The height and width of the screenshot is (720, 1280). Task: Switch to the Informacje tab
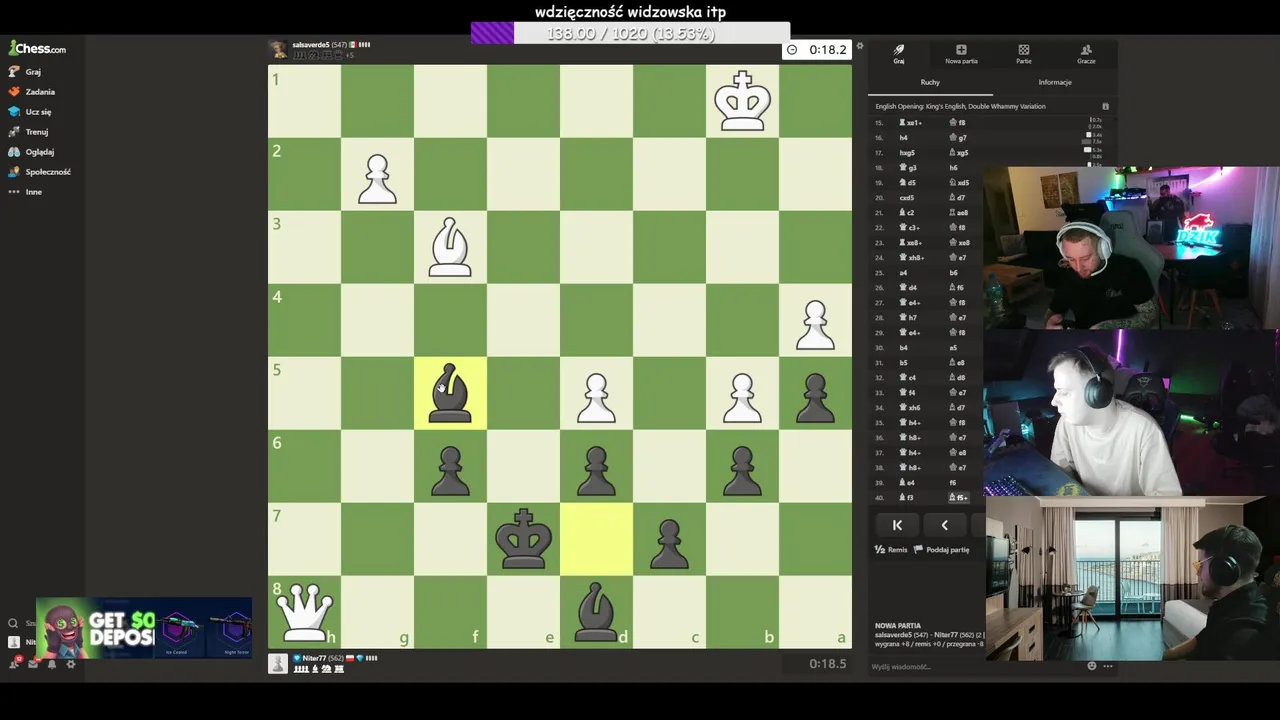tap(1055, 82)
